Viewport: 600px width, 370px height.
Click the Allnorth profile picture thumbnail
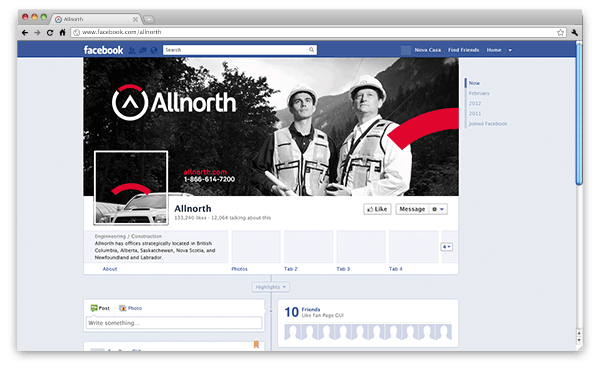(x=131, y=187)
